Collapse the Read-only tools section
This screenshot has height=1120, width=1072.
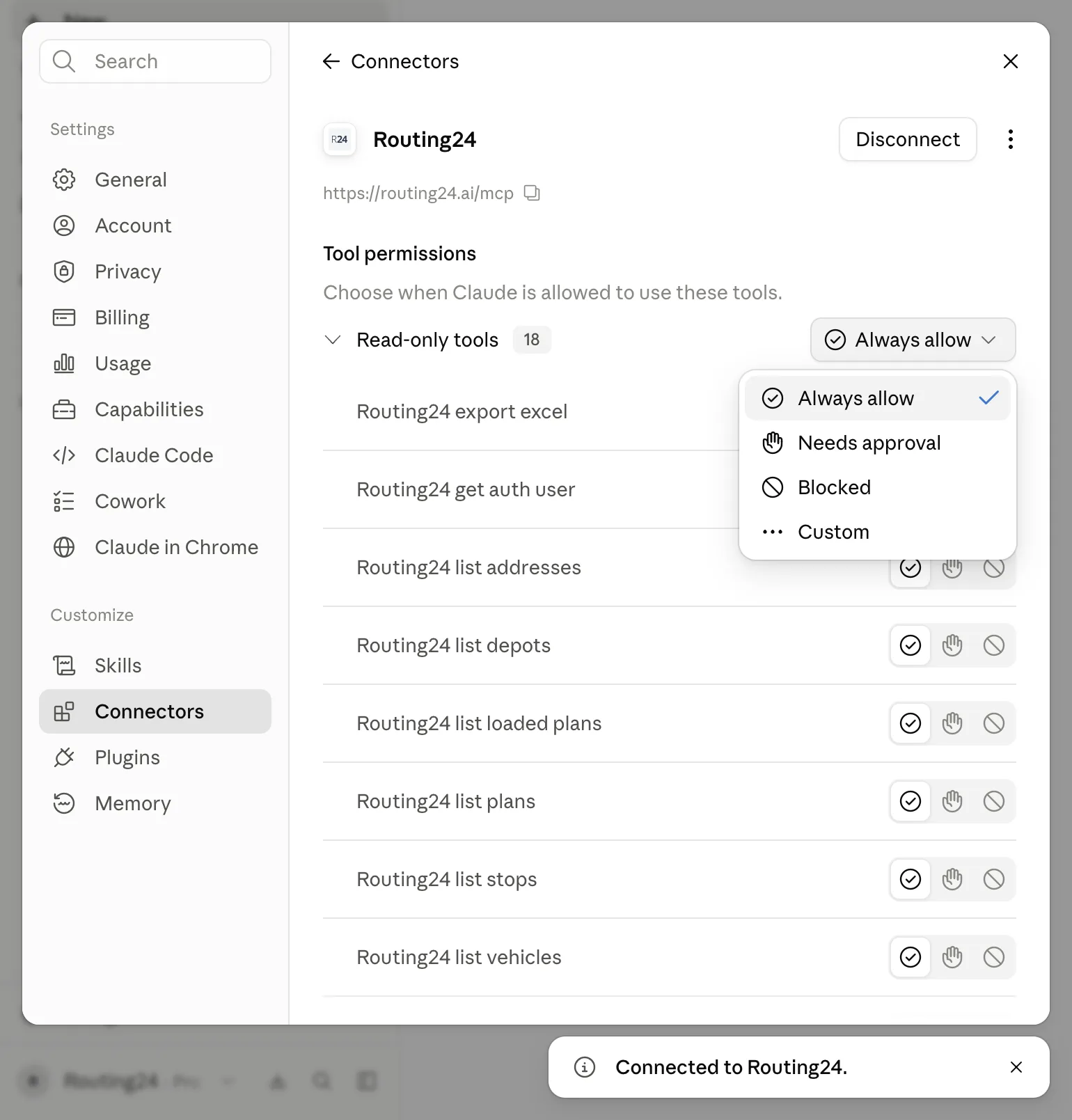pyautogui.click(x=333, y=340)
